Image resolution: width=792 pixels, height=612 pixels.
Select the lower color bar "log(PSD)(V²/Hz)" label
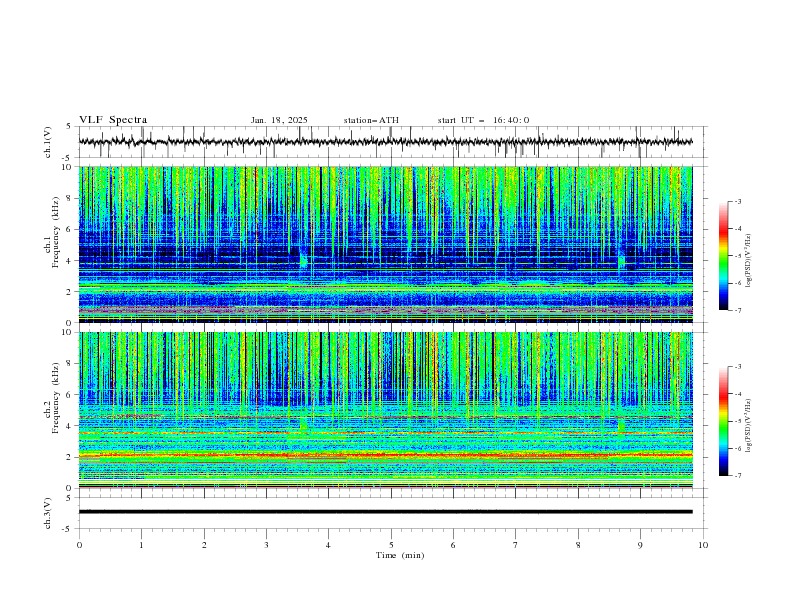tap(748, 426)
